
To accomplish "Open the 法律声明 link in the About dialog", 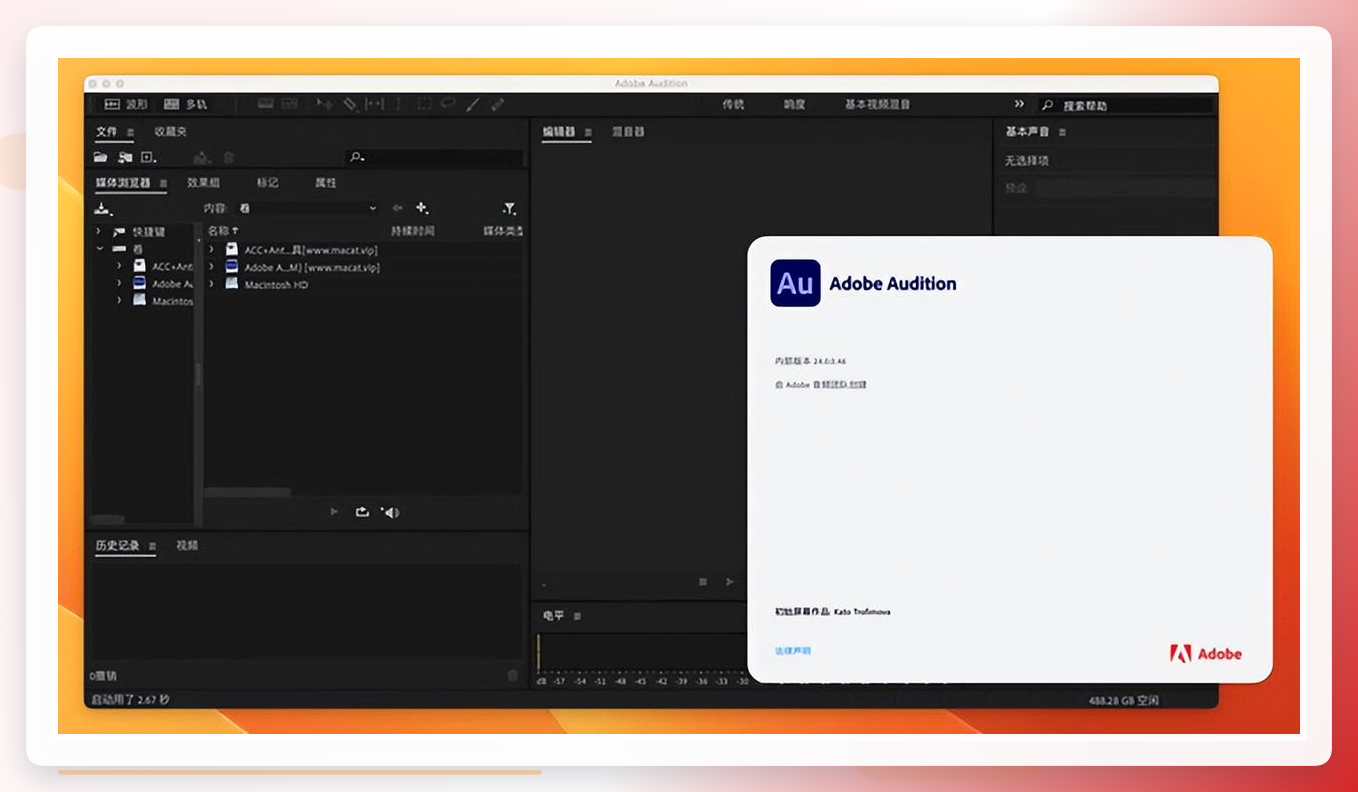I will click(793, 651).
